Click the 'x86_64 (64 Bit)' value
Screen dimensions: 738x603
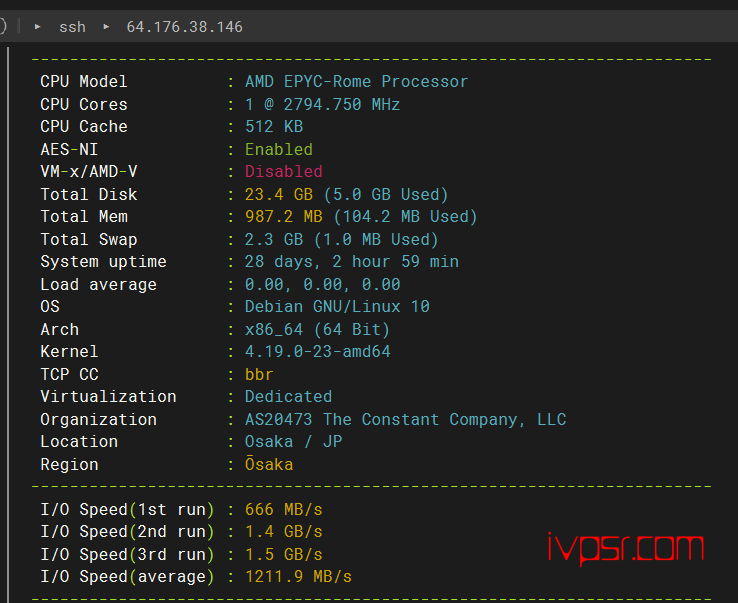(x=317, y=329)
